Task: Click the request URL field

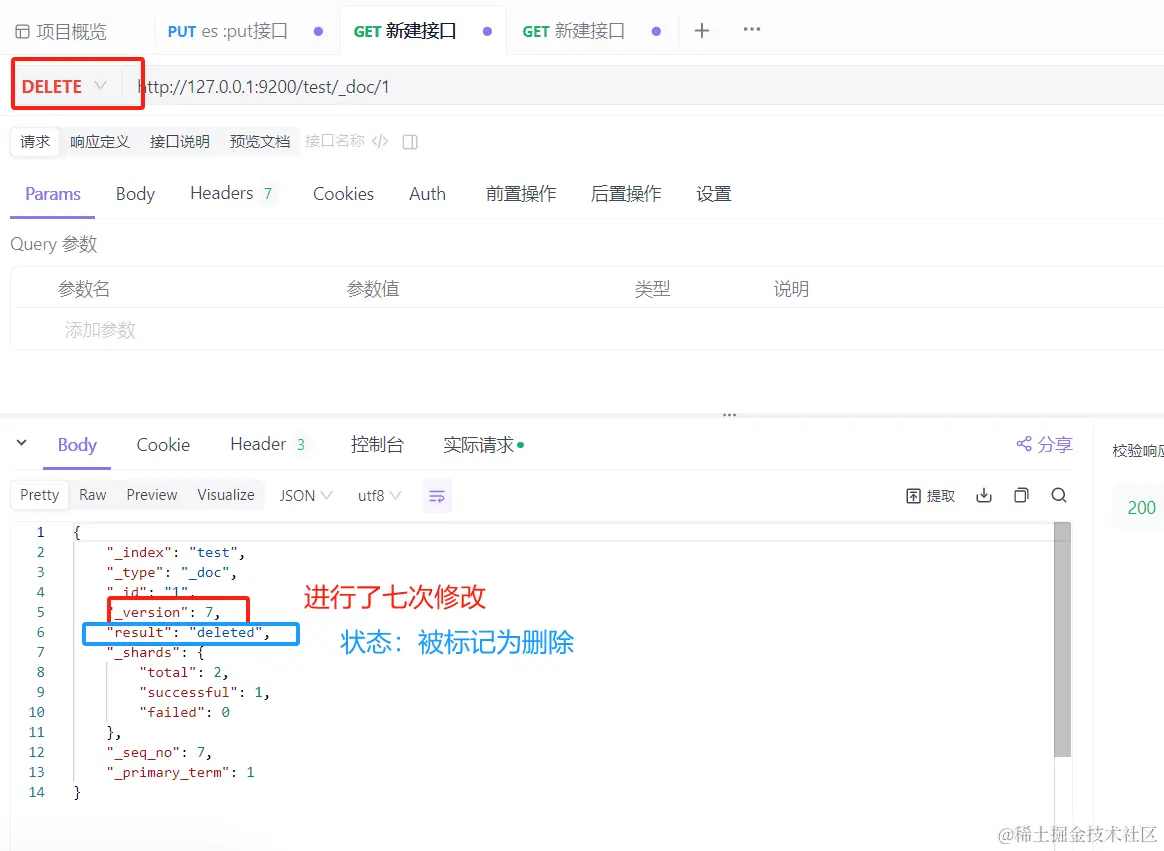Action: 646,87
